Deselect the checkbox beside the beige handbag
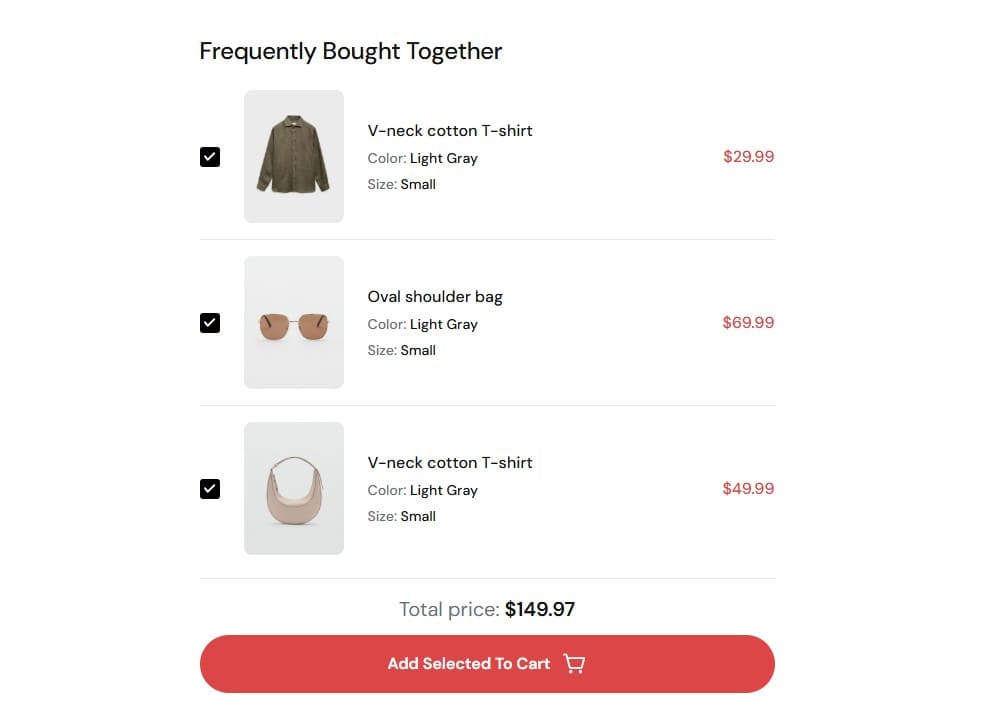993x722 pixels. click(210, 489)
